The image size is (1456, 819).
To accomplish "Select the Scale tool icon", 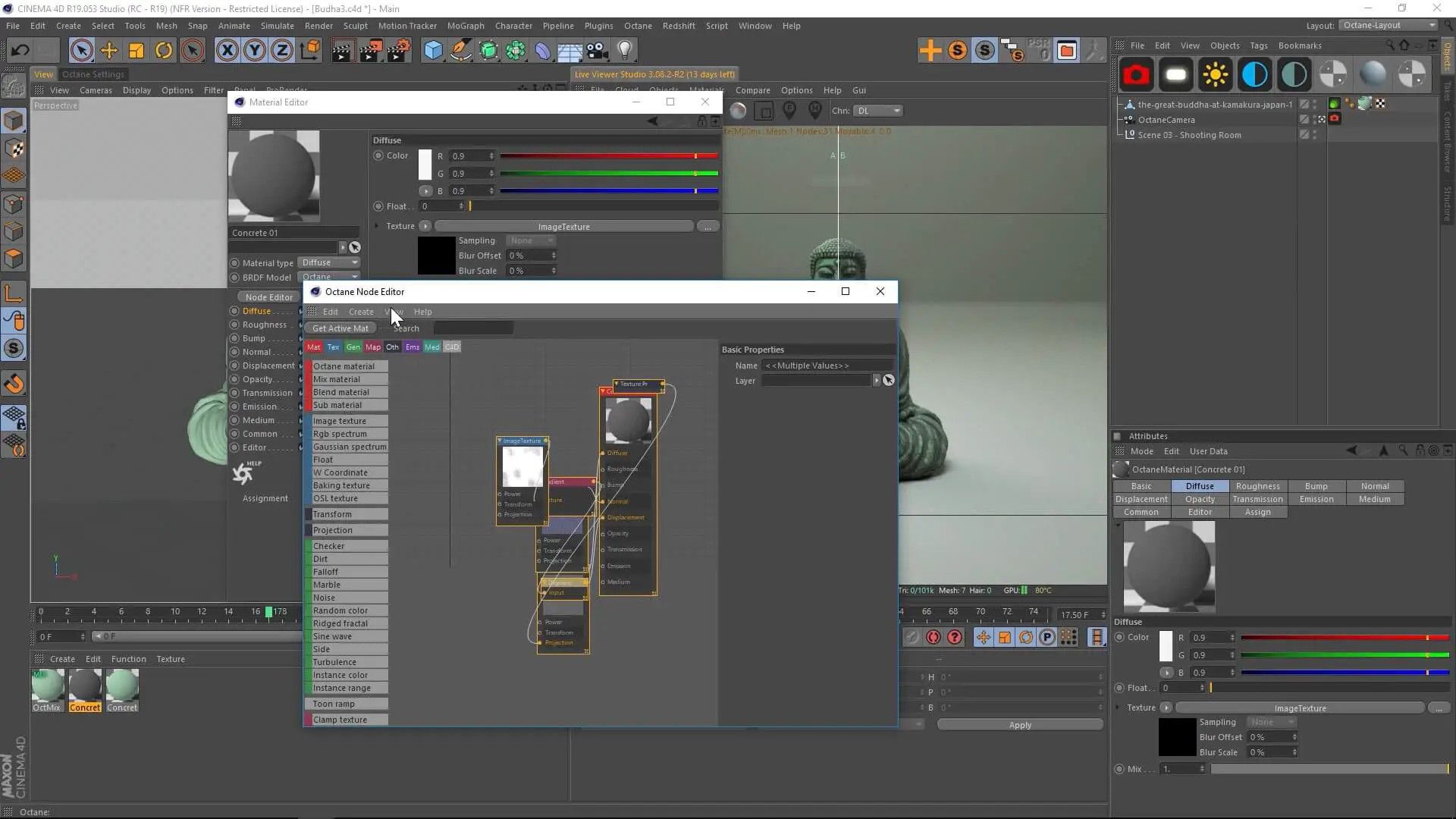I will coord(136,51).
